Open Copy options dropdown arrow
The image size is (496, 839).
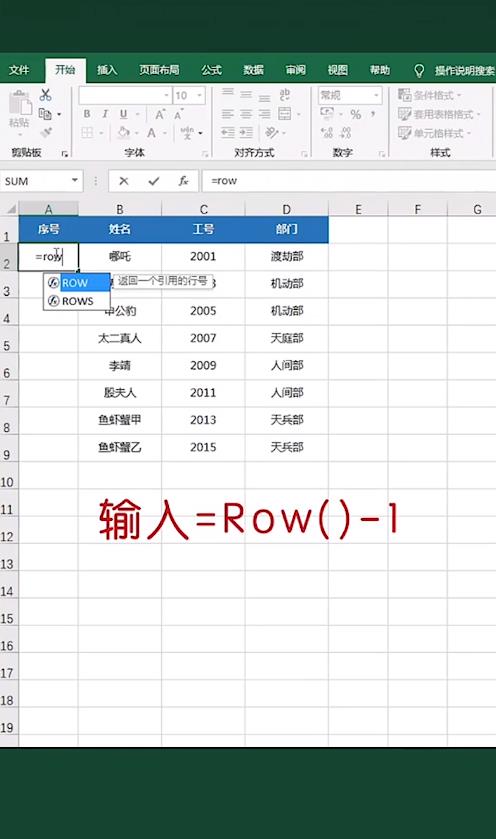click(59, 114)
